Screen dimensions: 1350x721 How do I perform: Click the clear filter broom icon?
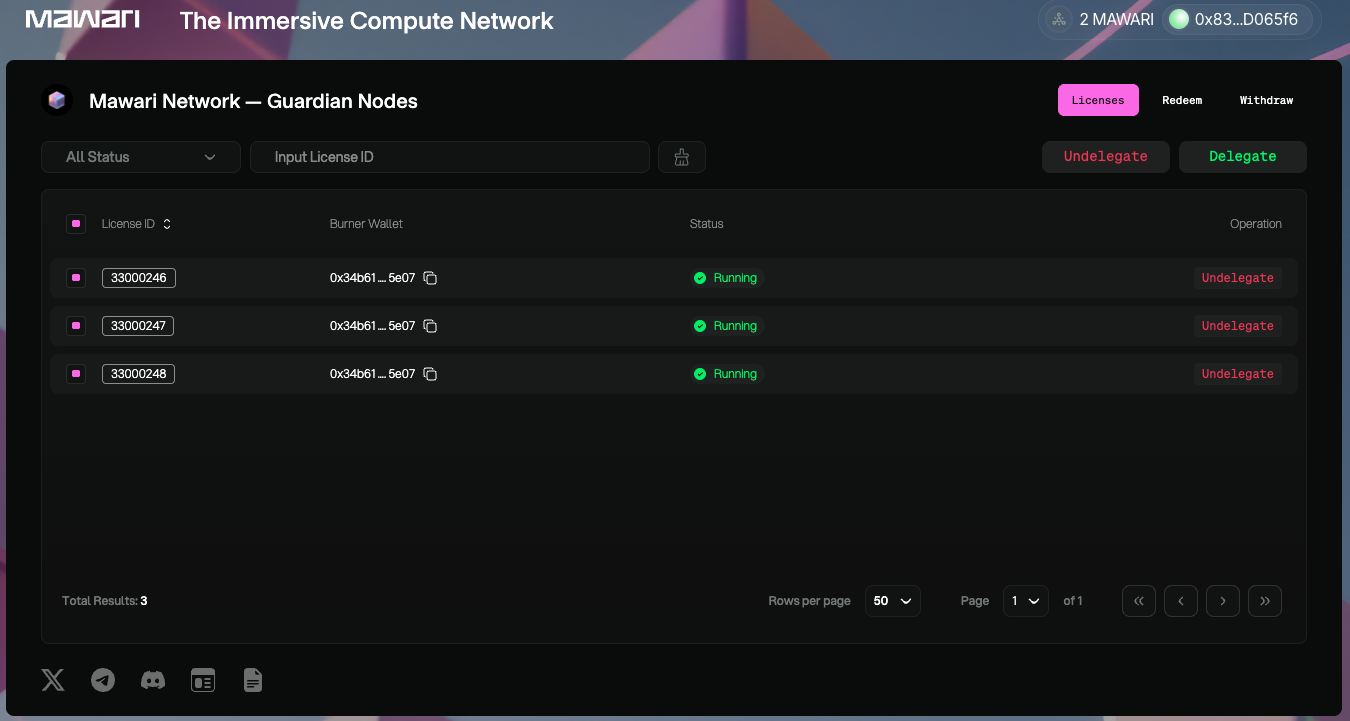682,157
